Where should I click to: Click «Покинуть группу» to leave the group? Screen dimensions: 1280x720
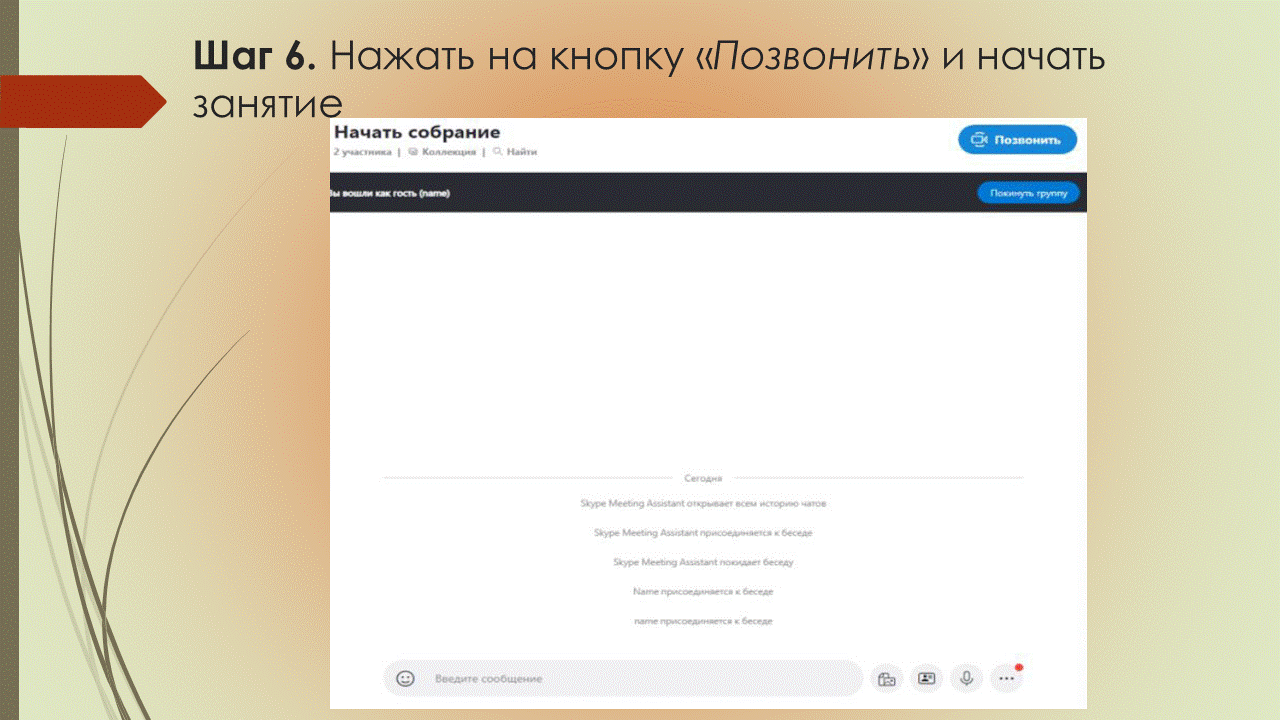click(1028, 193)
